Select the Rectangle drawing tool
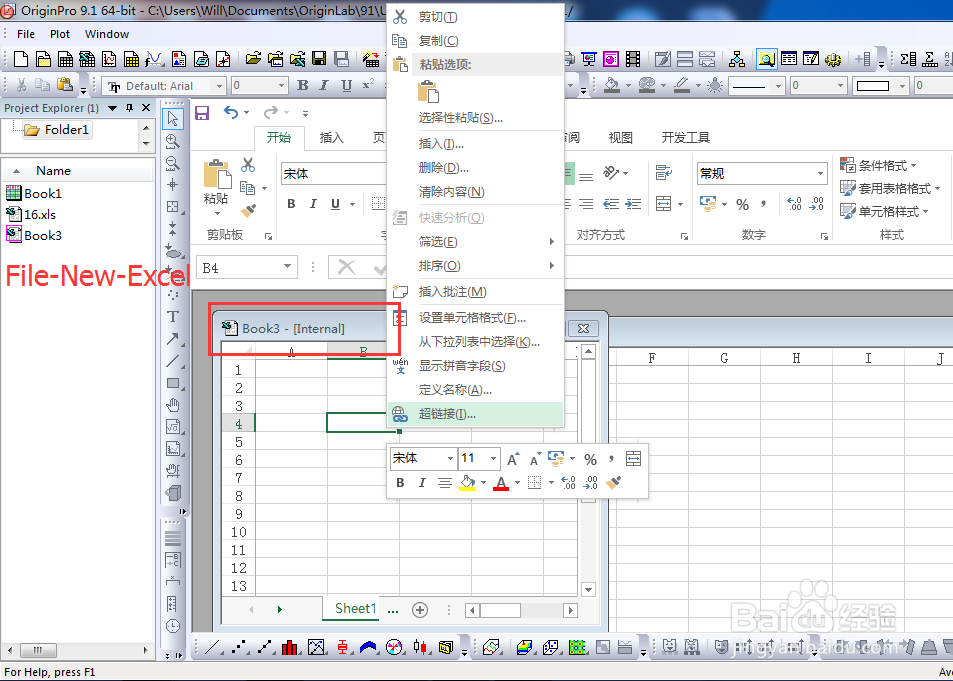This screenshot has height=681, width=953. pos(173,383)
